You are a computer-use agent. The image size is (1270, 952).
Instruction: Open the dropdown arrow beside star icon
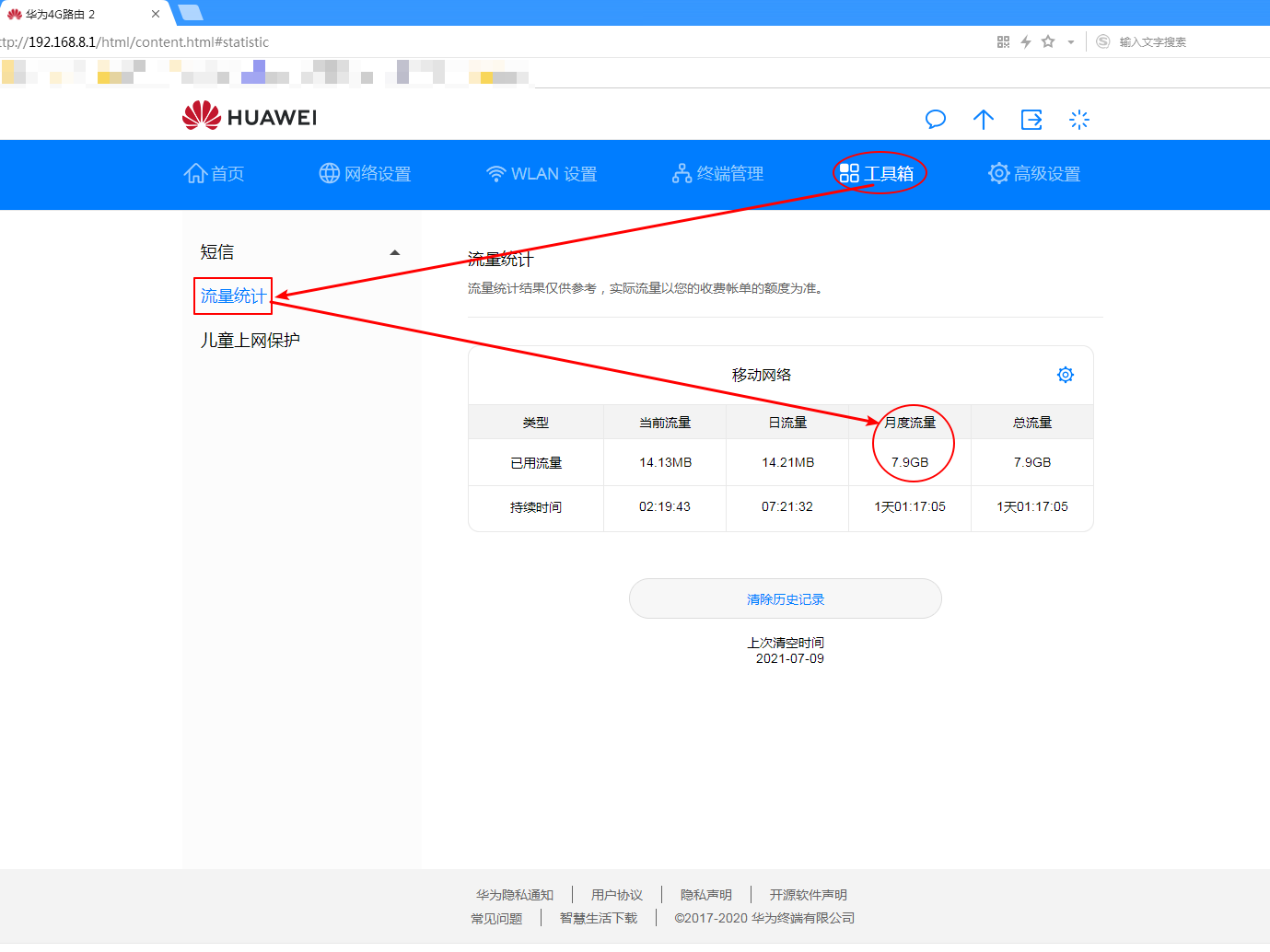(1071, 42)
